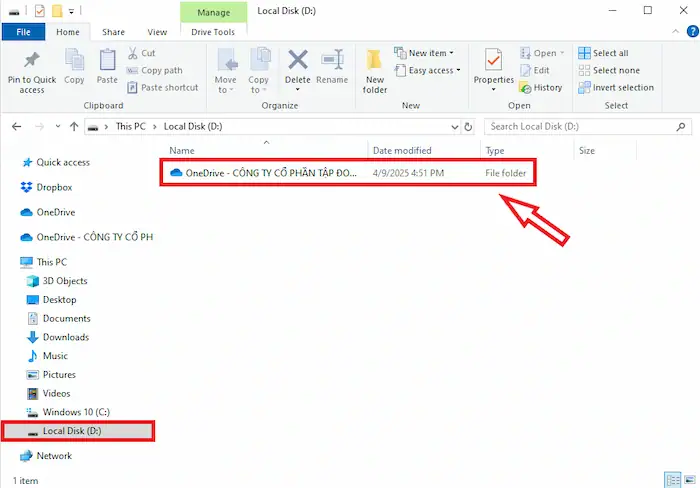Sort by the Date modified column header
This screenshot has height=488, width=700.
click(402, 151)
